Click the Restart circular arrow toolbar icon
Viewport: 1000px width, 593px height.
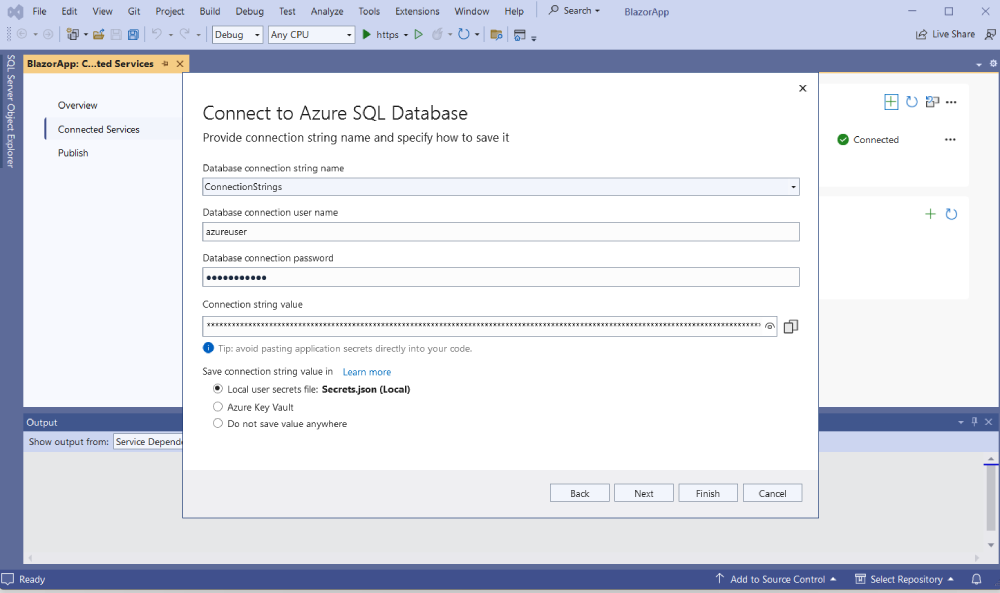coord(464,34)
